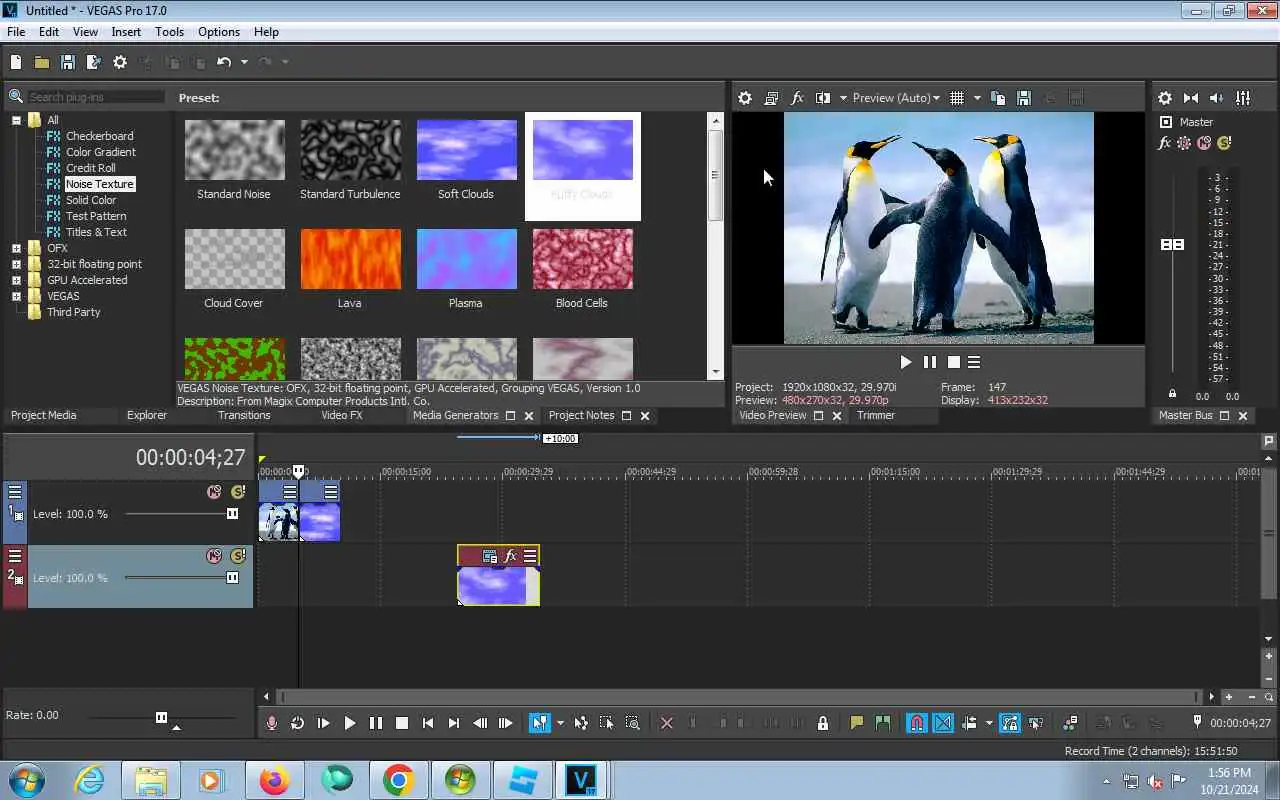1280x800 pixels.
Task: Open the Overlays dropdown arrow
Action: (977, 98)
